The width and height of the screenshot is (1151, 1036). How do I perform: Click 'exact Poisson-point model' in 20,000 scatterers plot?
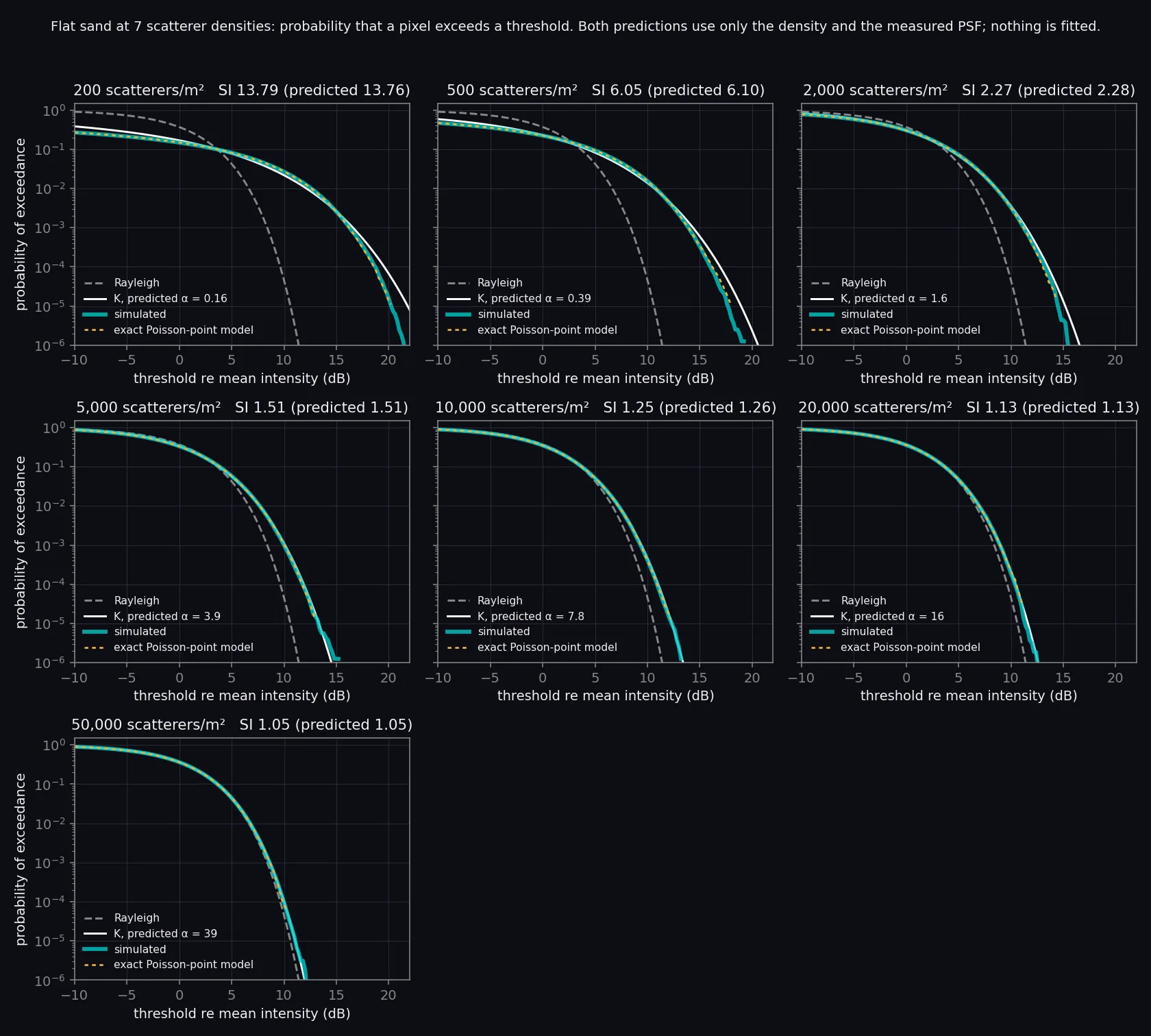click(x=911, y=647)
